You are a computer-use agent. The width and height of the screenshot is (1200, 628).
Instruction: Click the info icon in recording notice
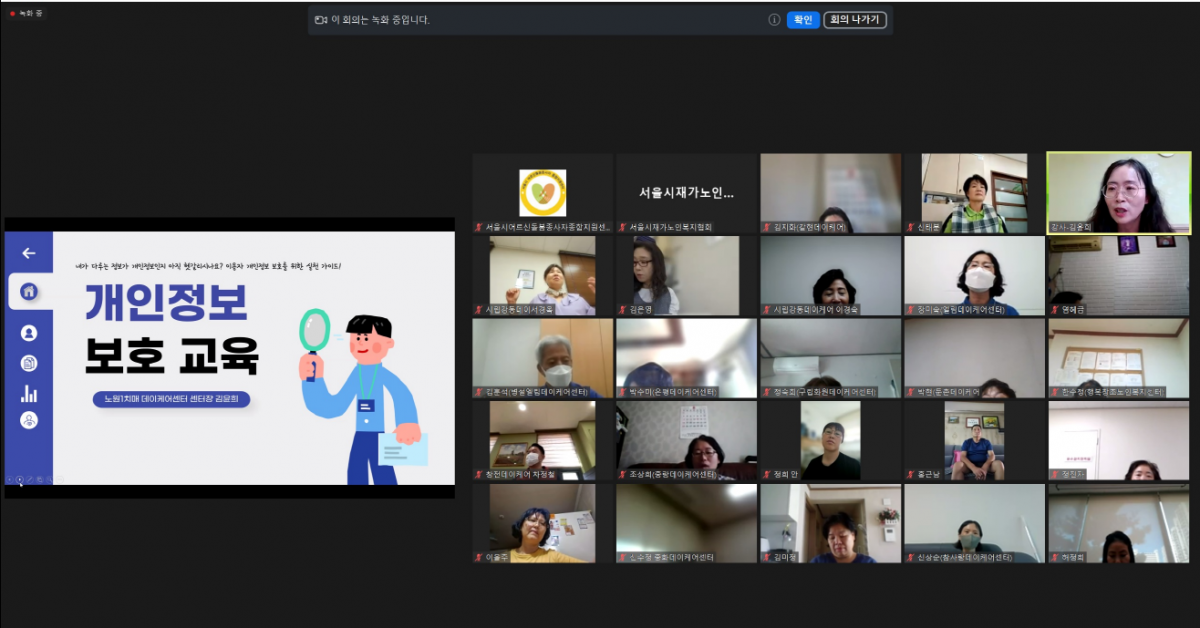774,20
